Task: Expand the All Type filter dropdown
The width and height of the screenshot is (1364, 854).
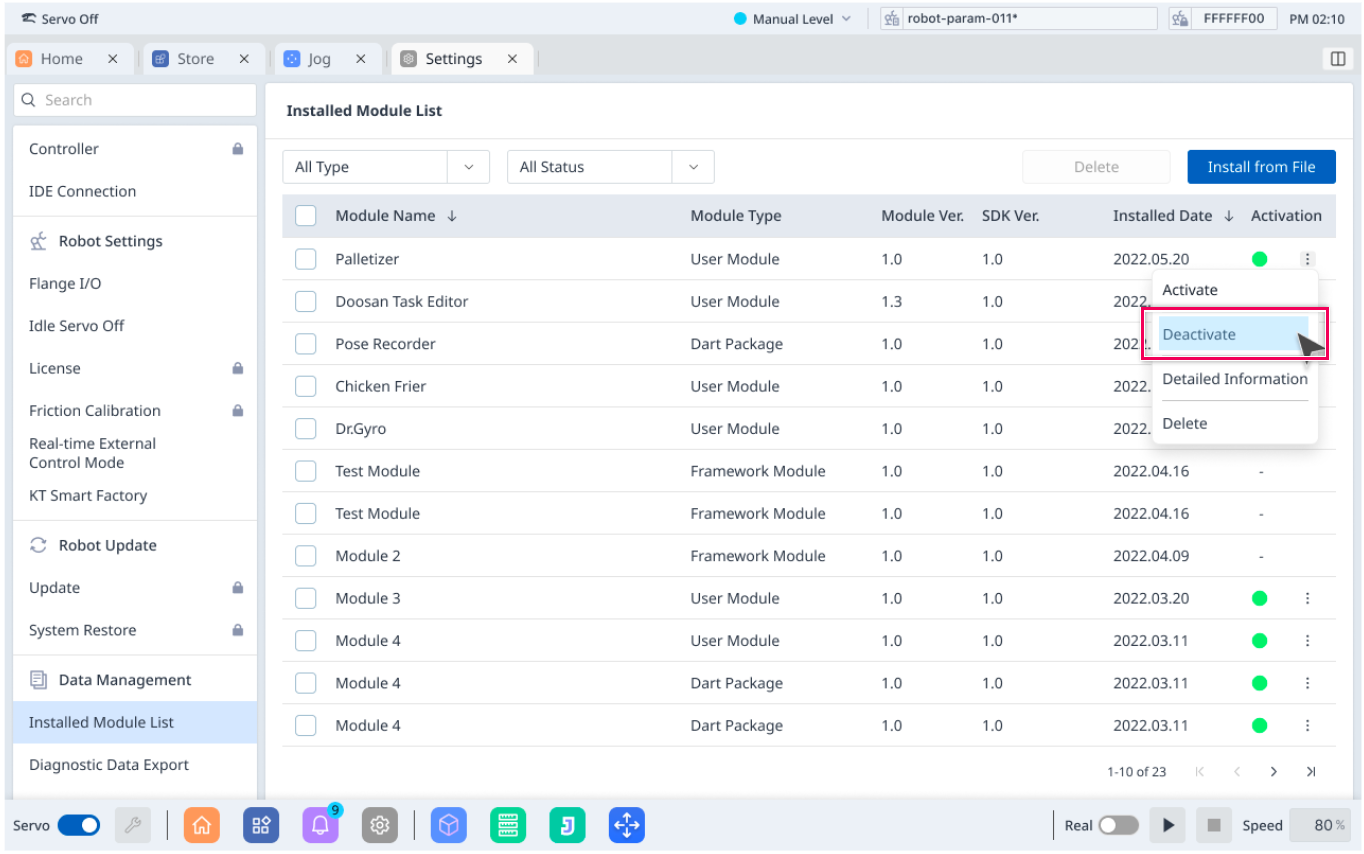Action: [x=386, y=167]
